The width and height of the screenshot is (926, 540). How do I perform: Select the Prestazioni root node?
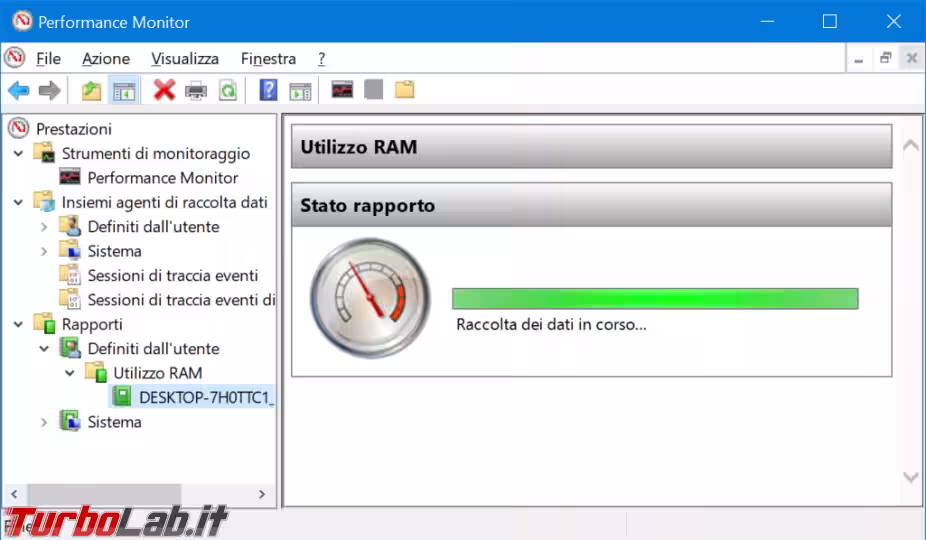74,129
